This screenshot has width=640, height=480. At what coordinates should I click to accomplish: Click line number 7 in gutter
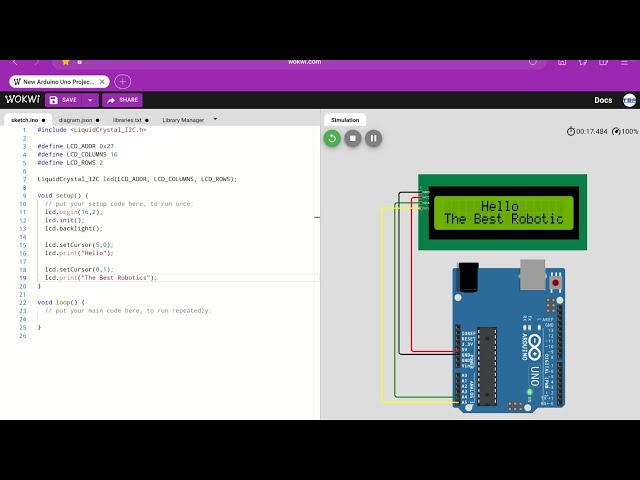(24, 179)
